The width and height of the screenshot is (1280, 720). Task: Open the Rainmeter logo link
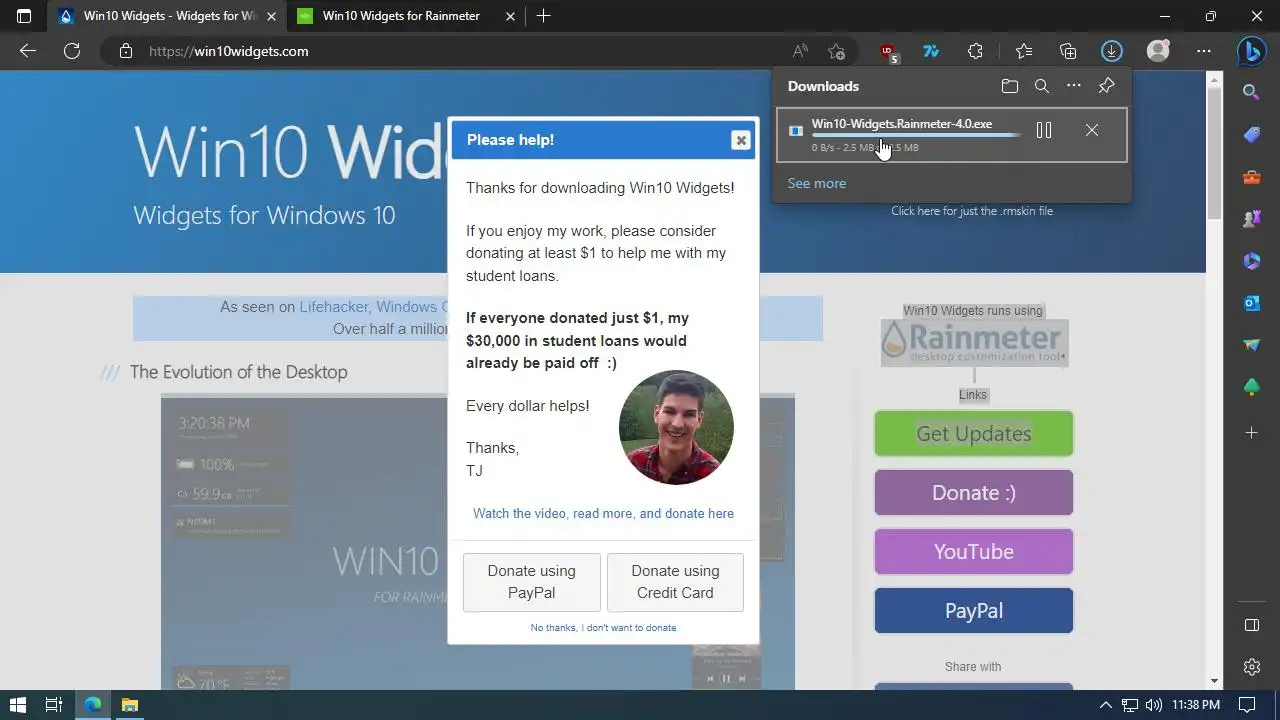coord(974,343)
